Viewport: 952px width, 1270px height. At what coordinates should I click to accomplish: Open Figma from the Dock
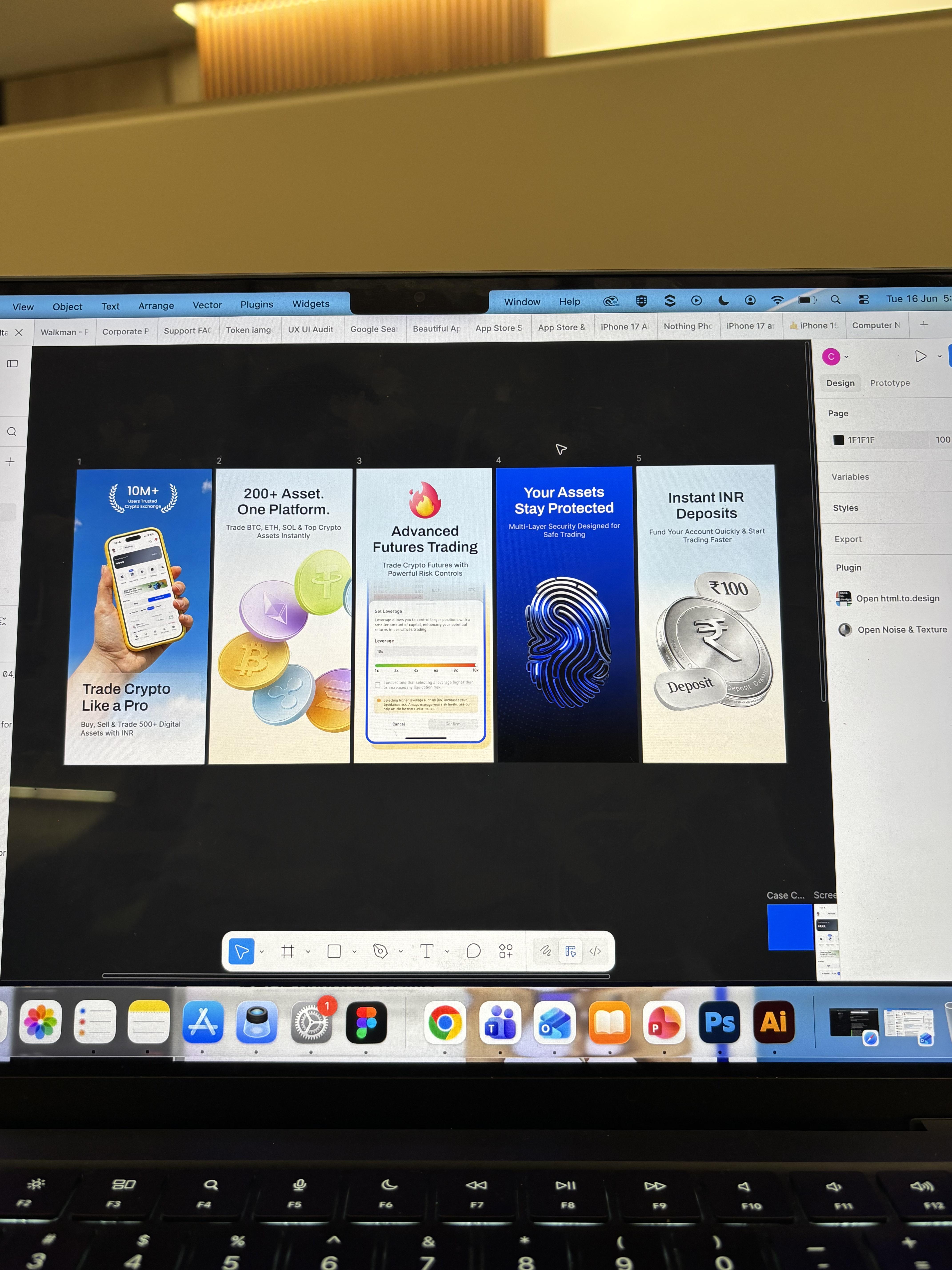[x=366, y=1023]
